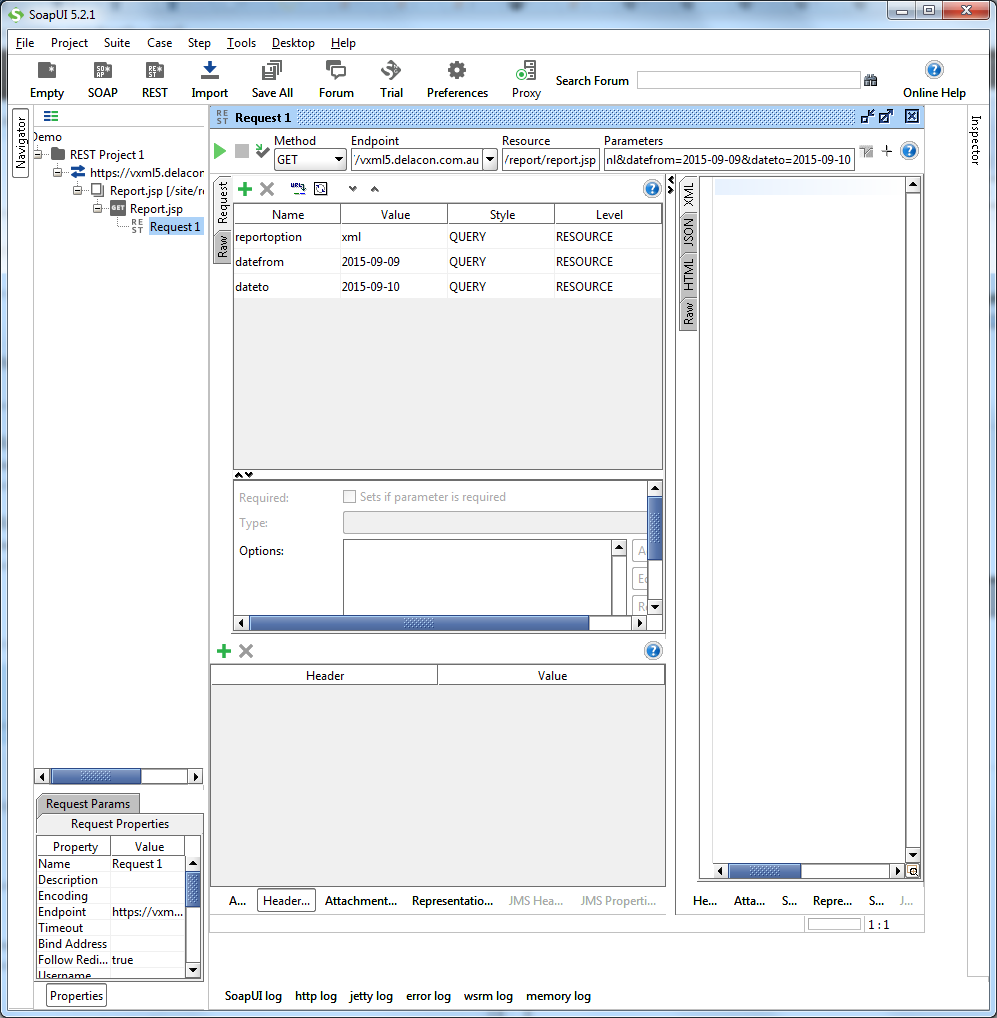997x1018 pixels.
Task: Collapse the Report.jsp [/site/r resource node
Action: click(x=77, y=191)
